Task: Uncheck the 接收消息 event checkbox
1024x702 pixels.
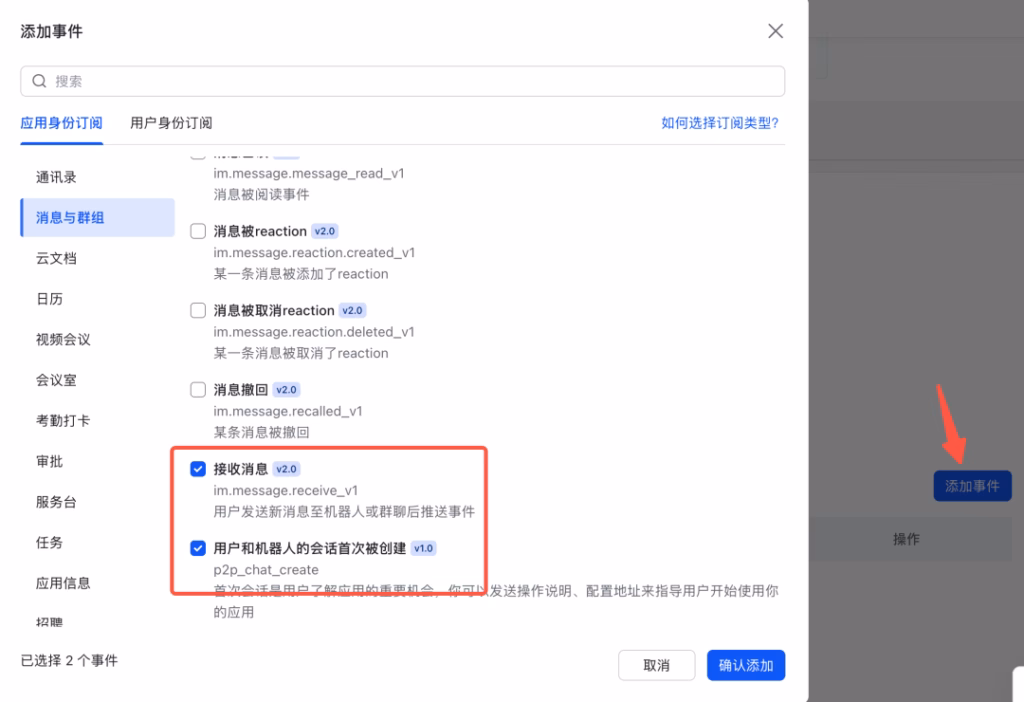Action: tap(198, 468)
